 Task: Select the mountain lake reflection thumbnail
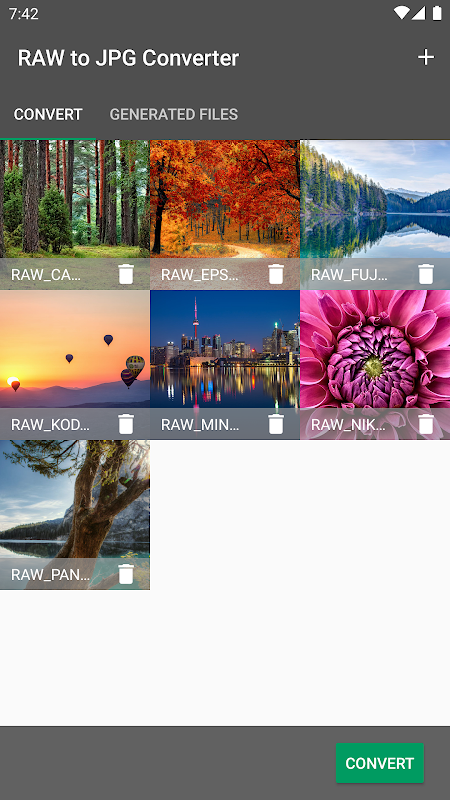(375, 199)
